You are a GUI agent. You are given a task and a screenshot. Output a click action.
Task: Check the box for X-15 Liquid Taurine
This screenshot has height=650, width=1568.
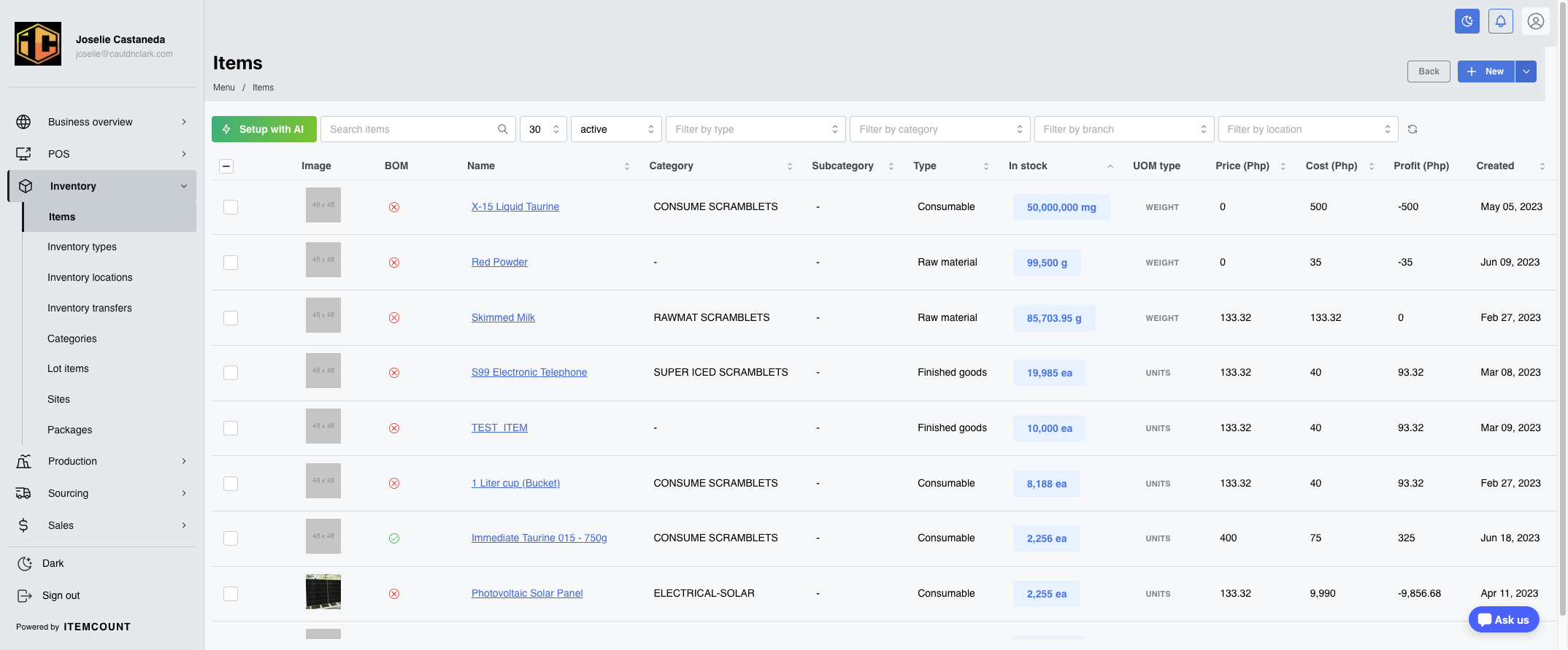[x=231, y=207]
